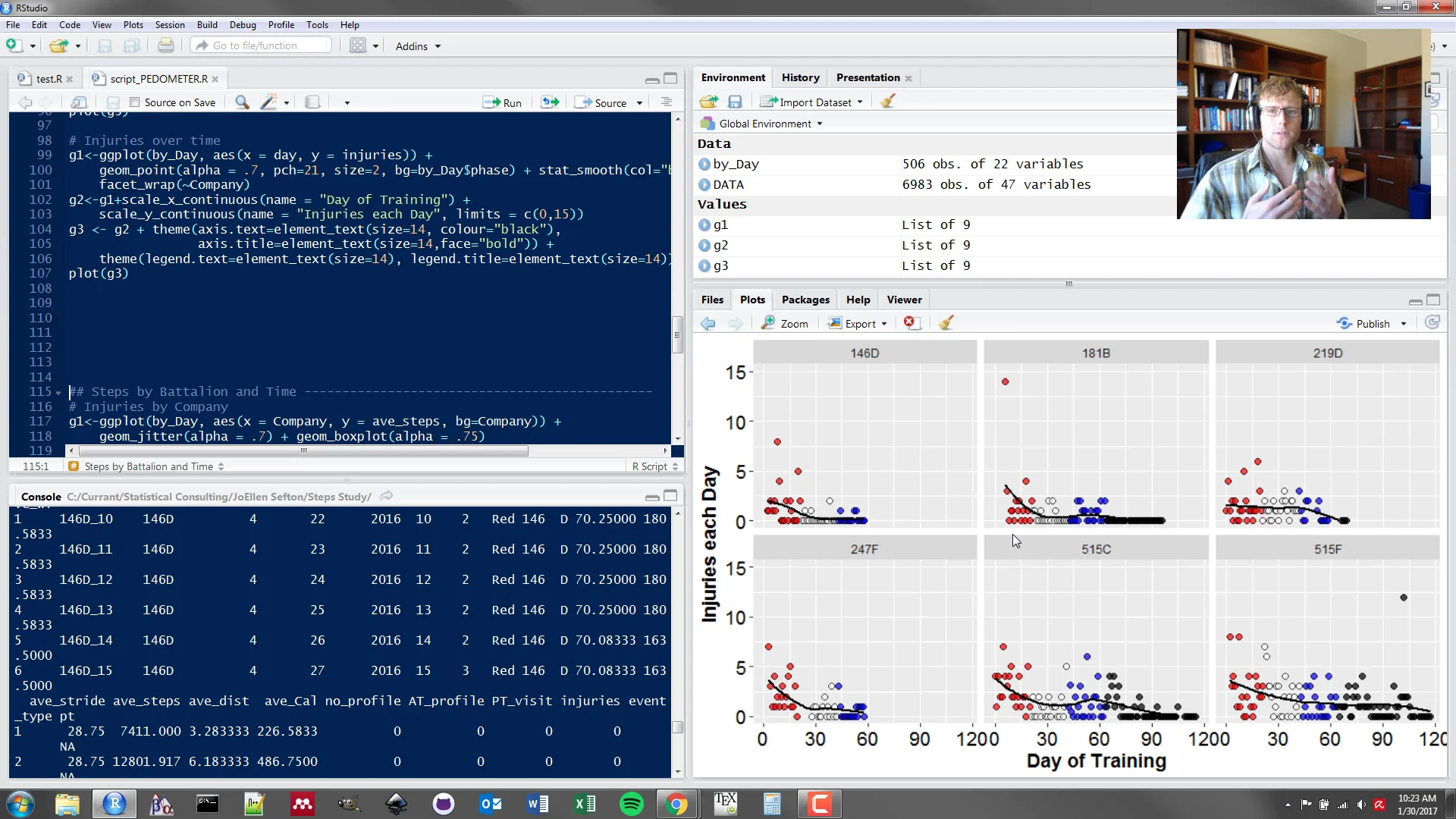Click the Load workspace icon in Environment
Viewport: 1456px width, 819px height.
click(x=708, y=102)
